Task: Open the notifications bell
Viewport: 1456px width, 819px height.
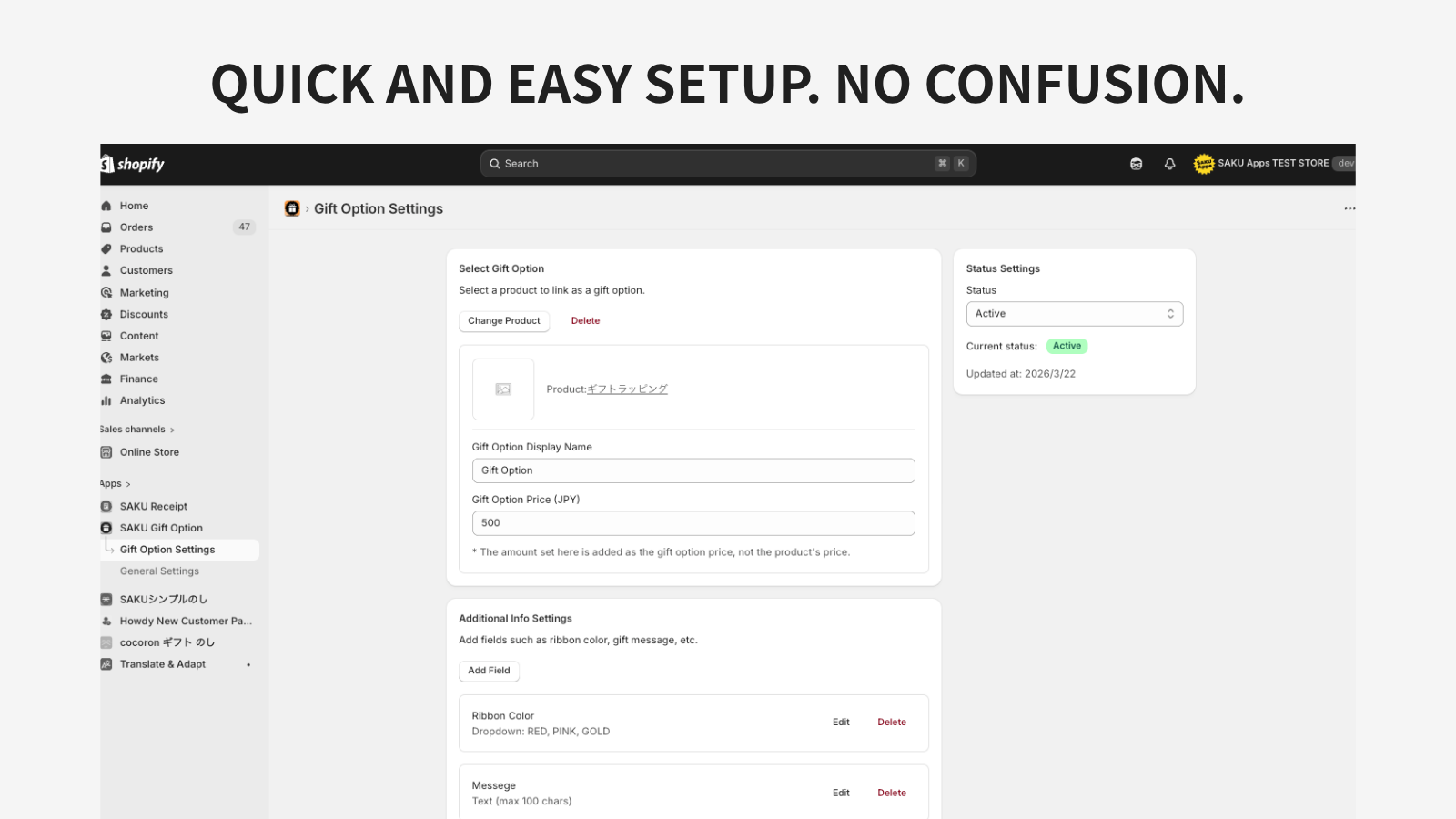Action: pyautogui.click(x=1169, y=163)
